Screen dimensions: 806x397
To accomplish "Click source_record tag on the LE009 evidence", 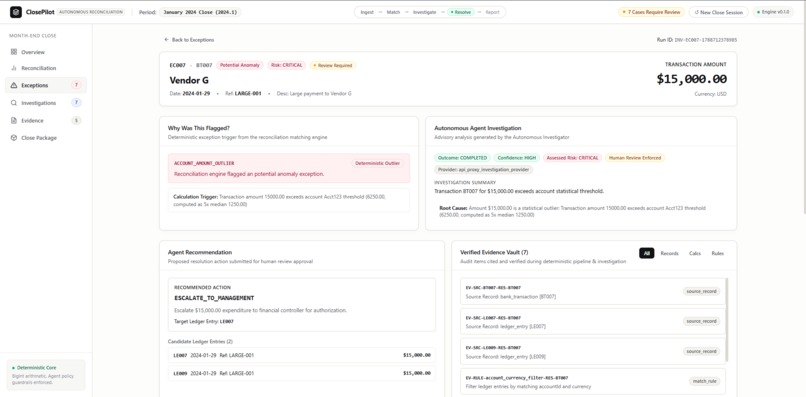I will (x=702, y=351).
